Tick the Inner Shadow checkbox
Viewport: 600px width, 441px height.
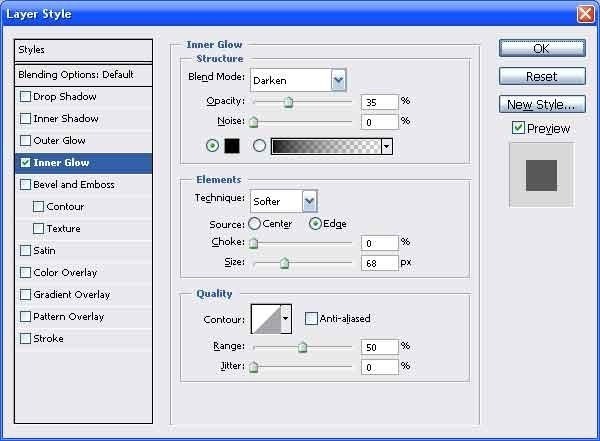tap(25, 118)
